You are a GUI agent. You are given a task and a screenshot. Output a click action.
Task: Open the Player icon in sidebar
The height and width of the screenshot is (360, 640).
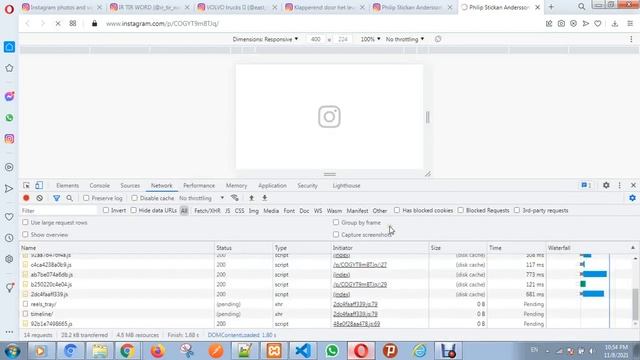pyautogui.click(x=9, y=167)
